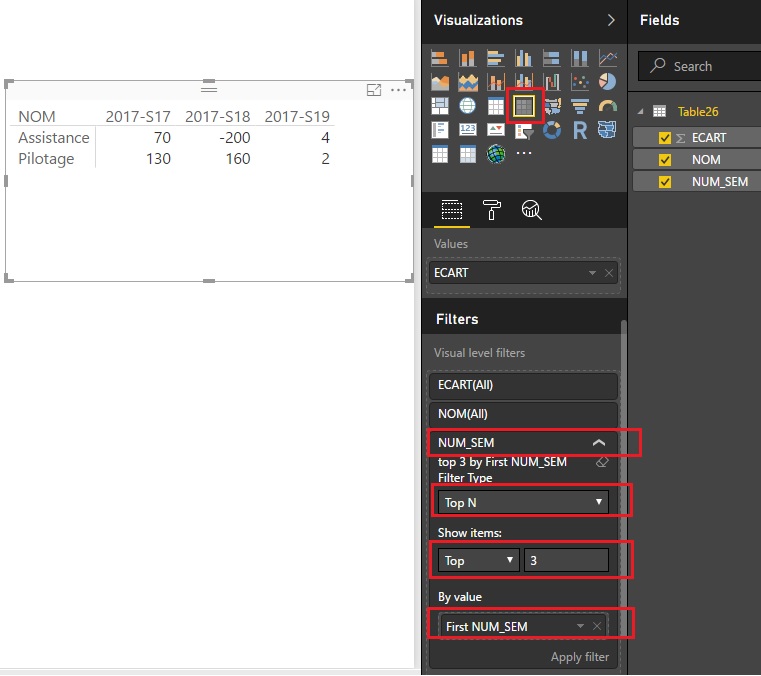Select the stacked bar chart visualization
Screen dimensions: 761x676
(x=440, y=58)
